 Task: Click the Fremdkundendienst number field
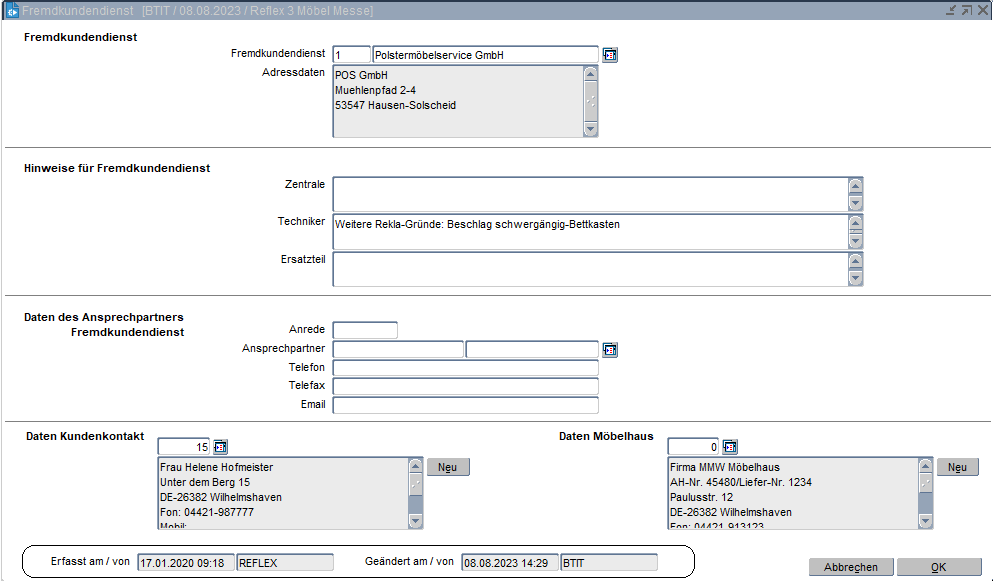[351, 55]
